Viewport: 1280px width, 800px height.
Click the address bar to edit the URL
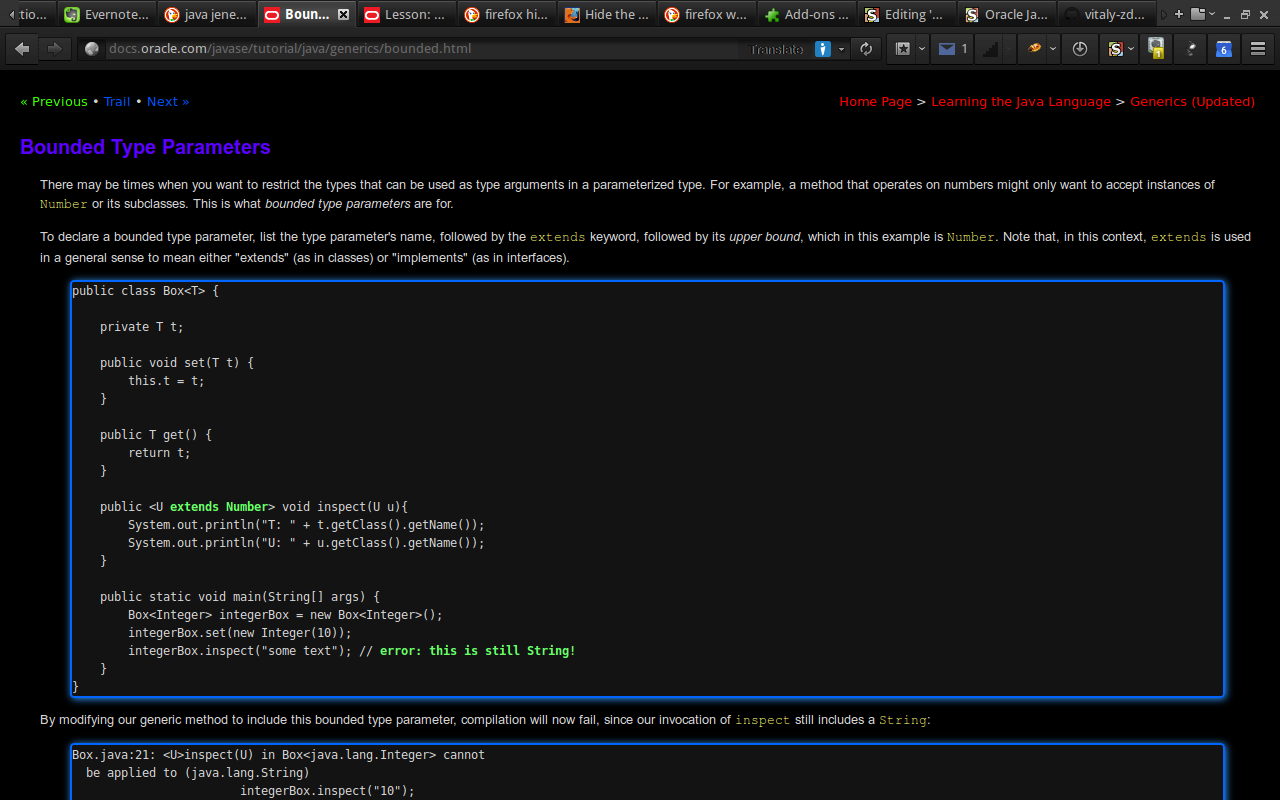tap(400, 48)
